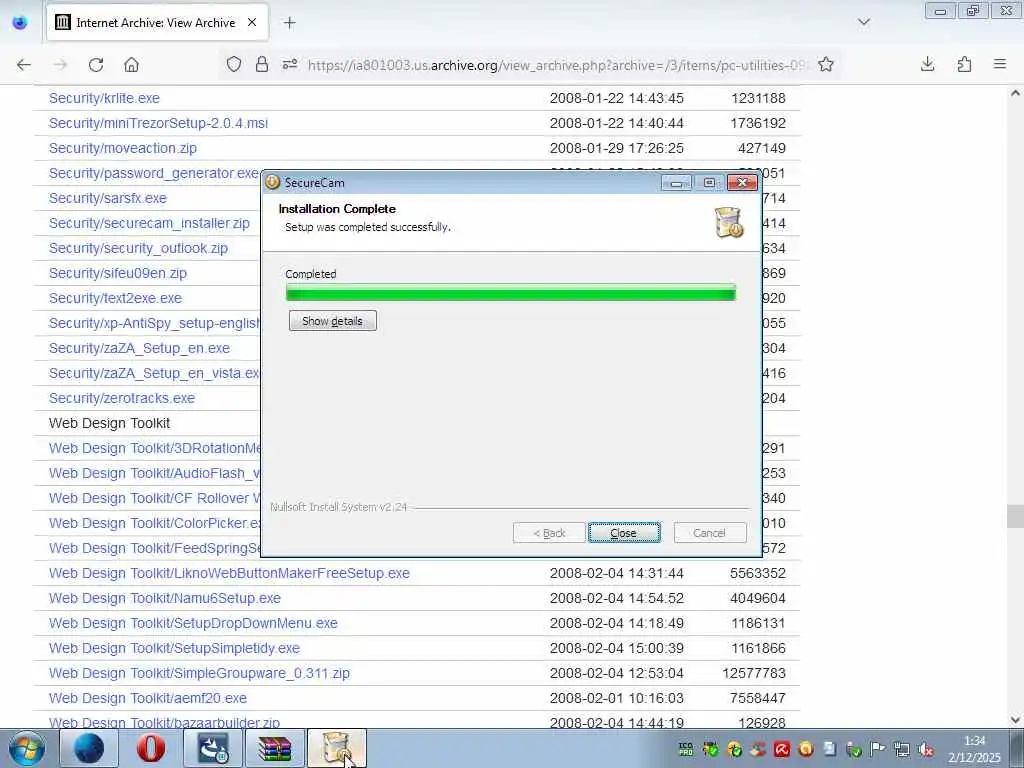Open Security/text2exe.exe link
This screenshot has width=1024, height=768.
115,298
